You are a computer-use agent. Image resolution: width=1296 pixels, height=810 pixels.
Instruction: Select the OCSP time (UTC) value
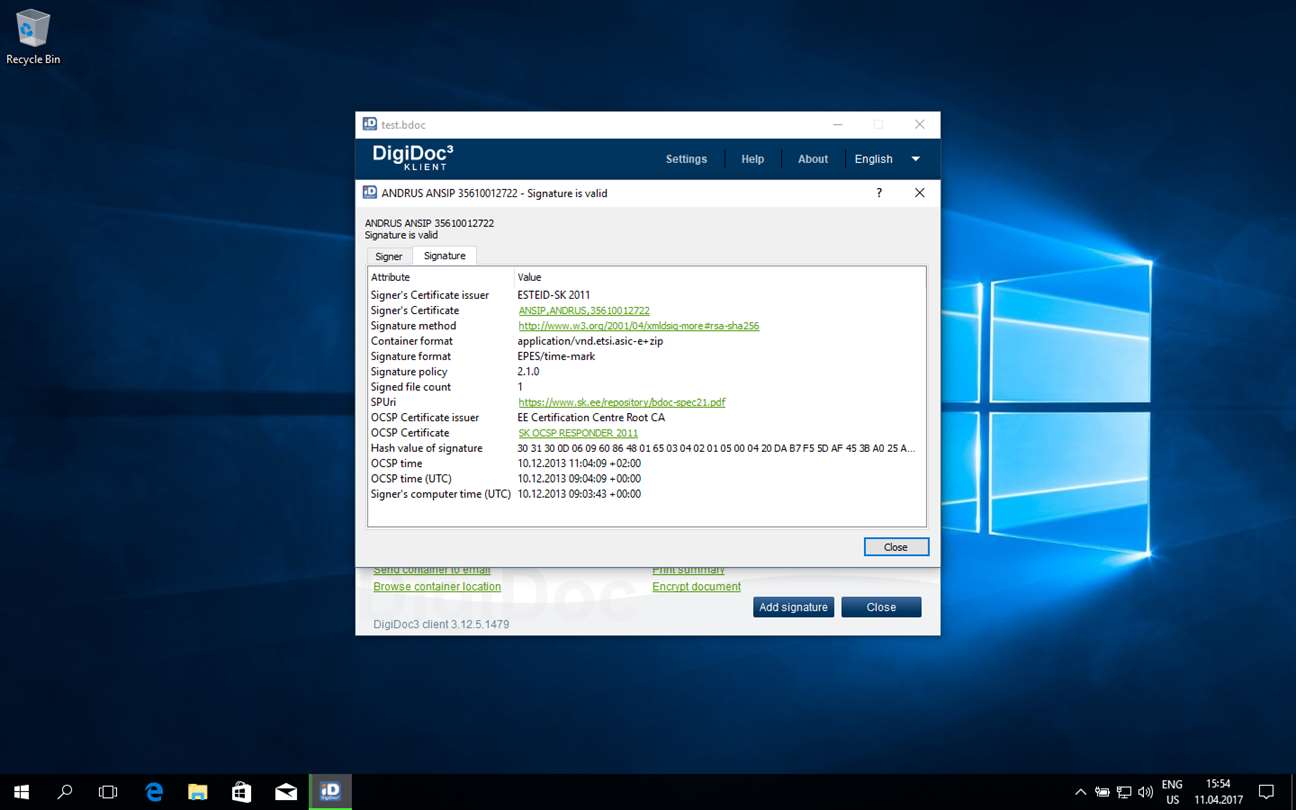coord(579,479)
